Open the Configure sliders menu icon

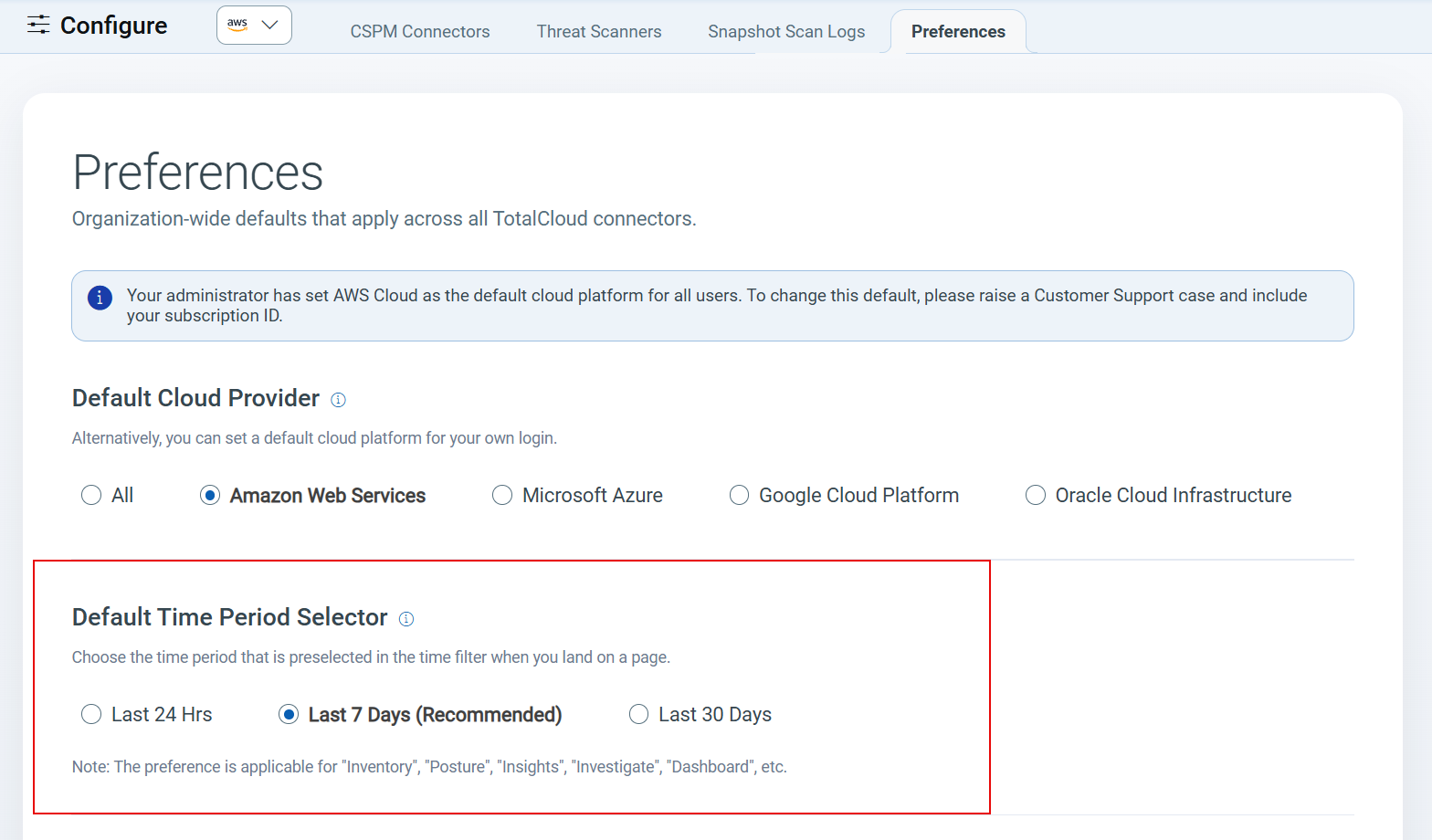pyautogui.click(x=38, y=25)
